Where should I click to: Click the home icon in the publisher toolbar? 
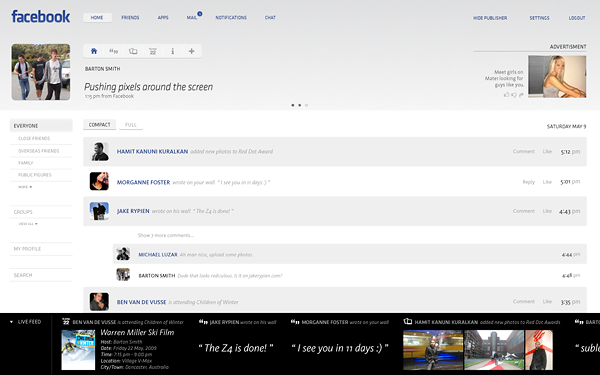click(94, 51)
